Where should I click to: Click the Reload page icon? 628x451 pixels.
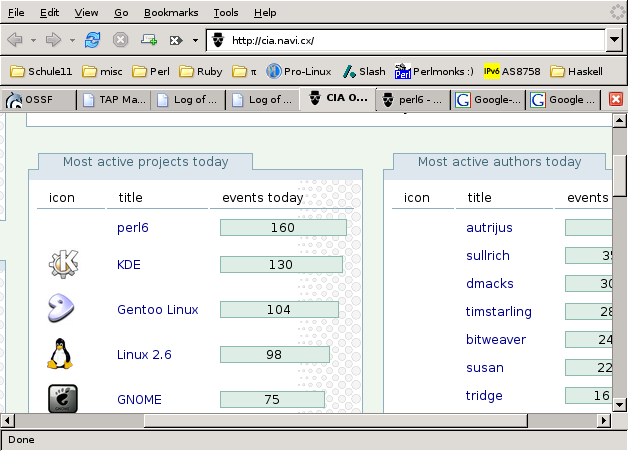(x=92, y=40)
